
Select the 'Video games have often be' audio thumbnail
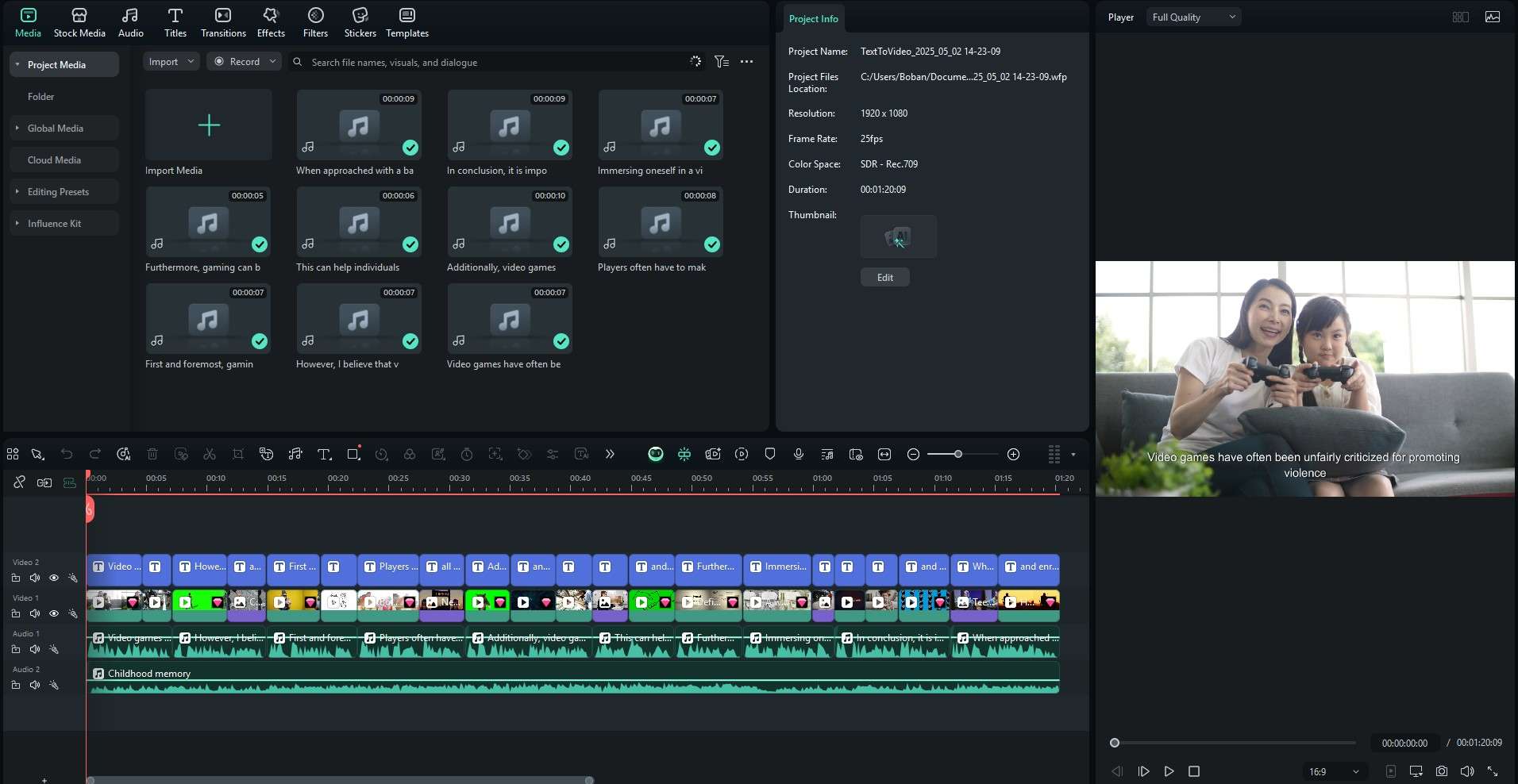tap(510, 318)
